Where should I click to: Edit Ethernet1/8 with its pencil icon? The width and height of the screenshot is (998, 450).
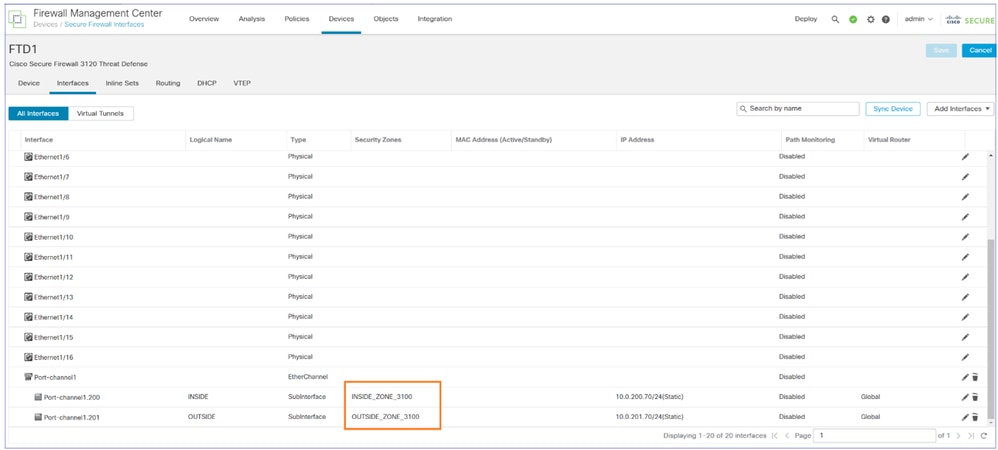coord(965,197)
